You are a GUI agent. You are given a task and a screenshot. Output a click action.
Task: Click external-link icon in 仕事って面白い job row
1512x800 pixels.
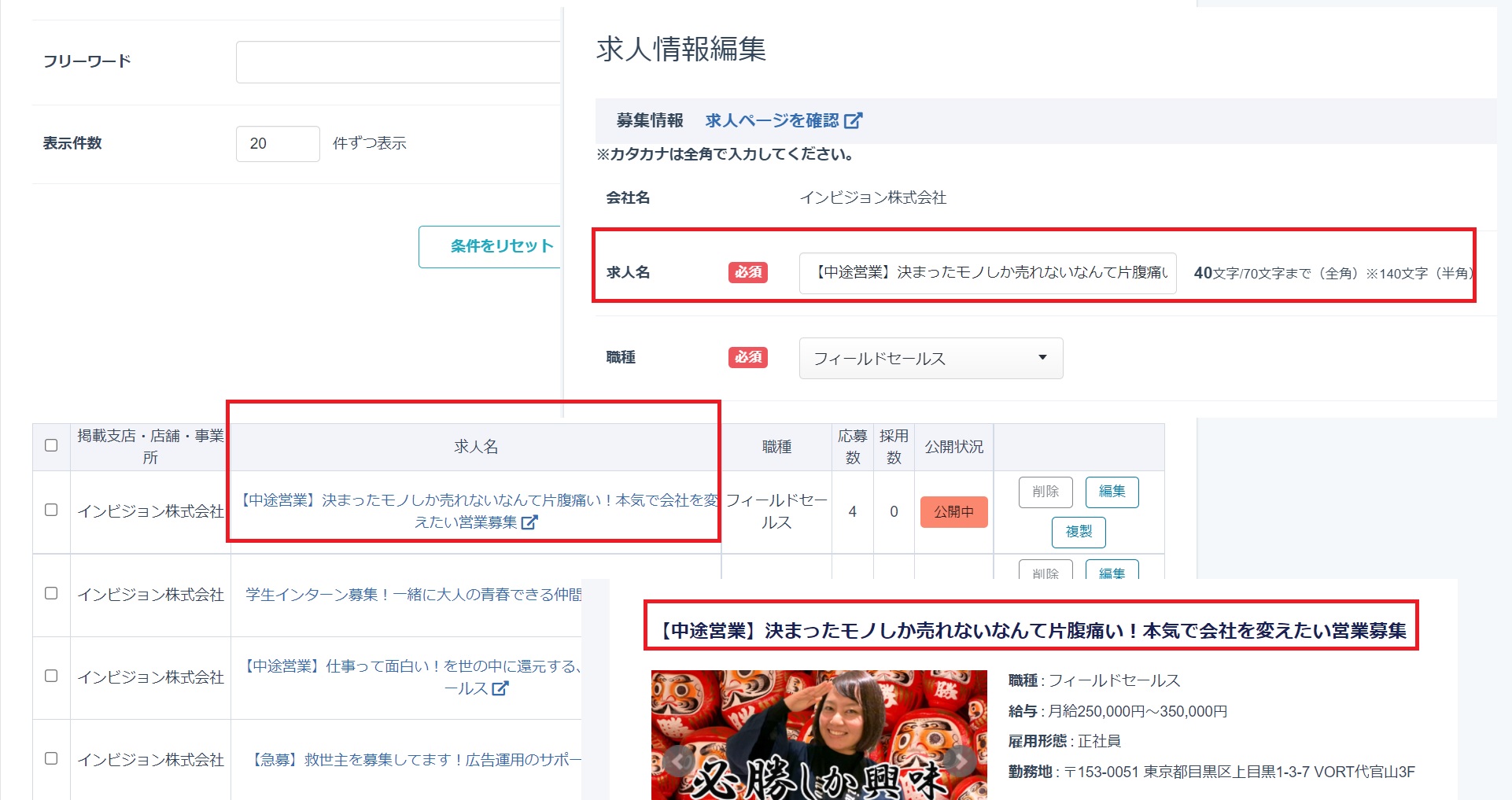500,690
